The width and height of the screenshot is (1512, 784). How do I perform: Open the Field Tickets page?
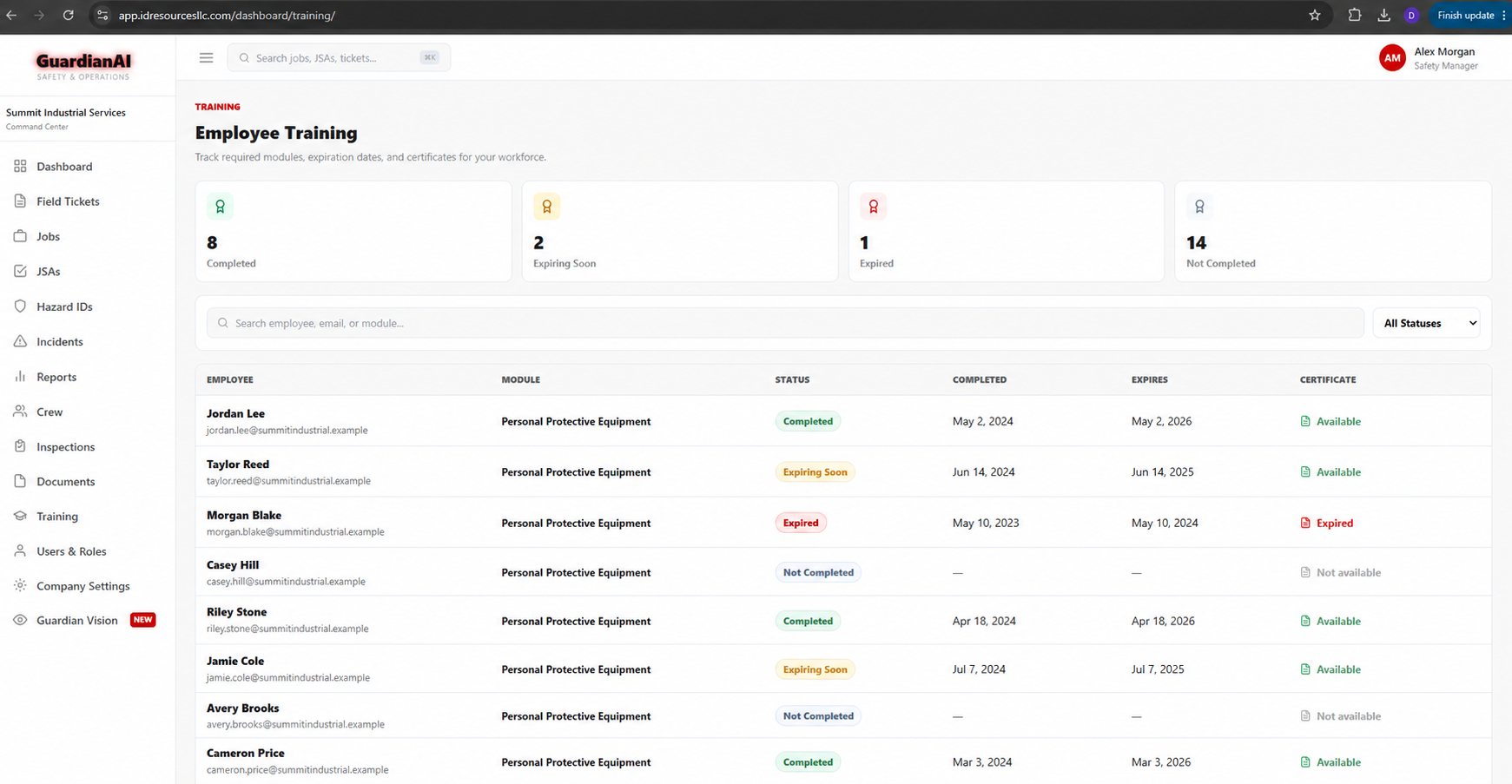[x=68, y=201]
